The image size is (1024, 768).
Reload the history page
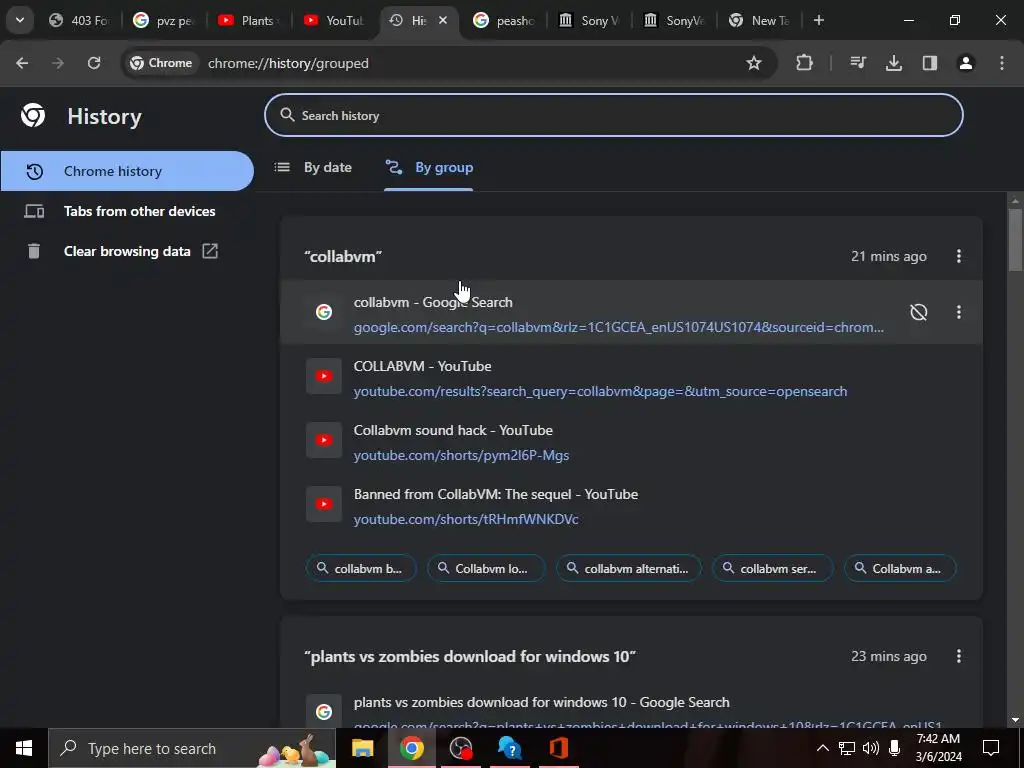(94, 63)
